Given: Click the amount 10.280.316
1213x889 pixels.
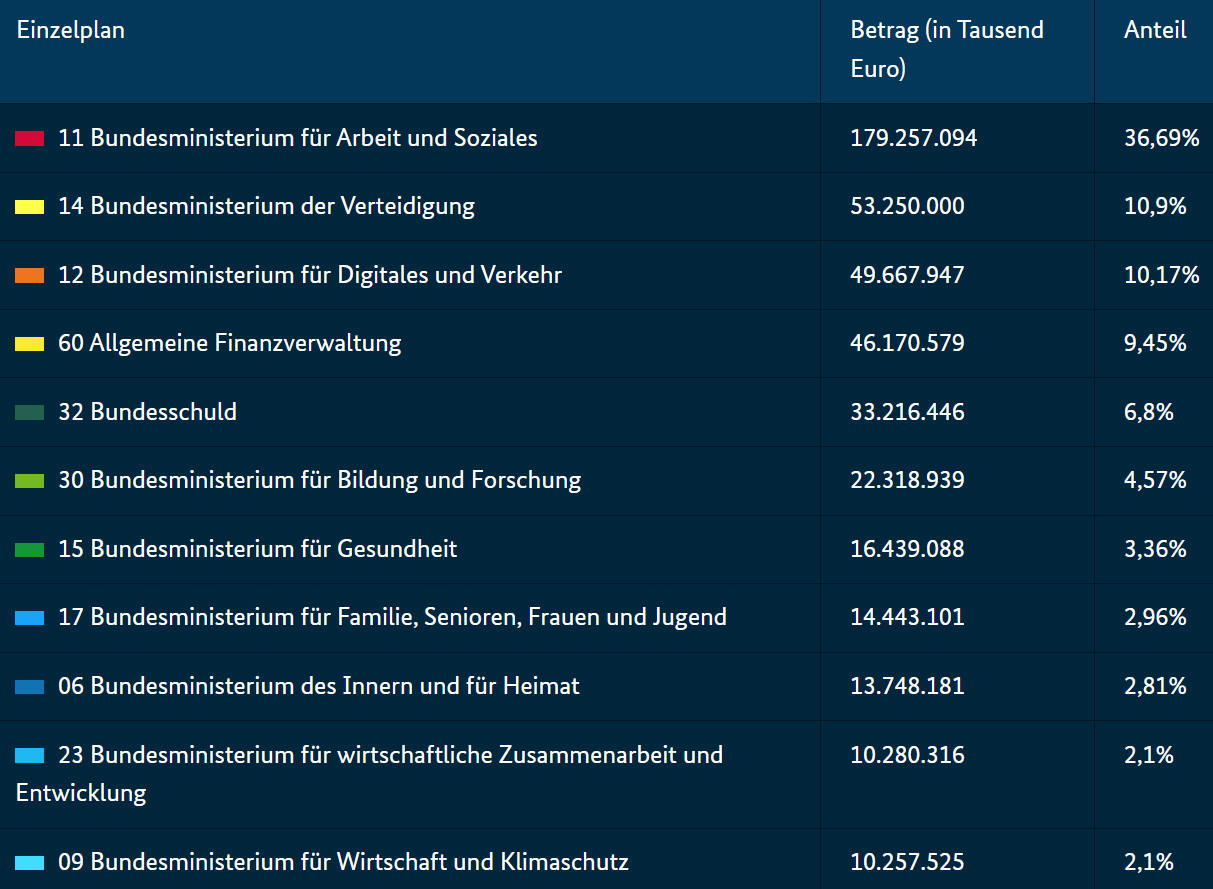Looking at the screenshot, I should click(x=908, y=755).
